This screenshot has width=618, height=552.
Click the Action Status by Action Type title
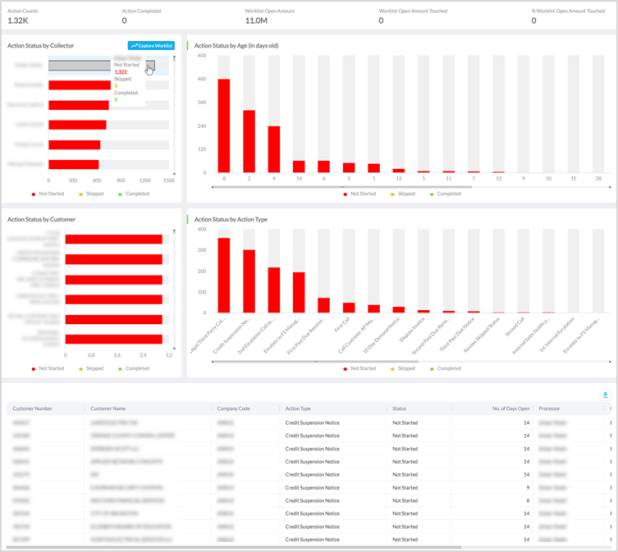coord(231,219)
